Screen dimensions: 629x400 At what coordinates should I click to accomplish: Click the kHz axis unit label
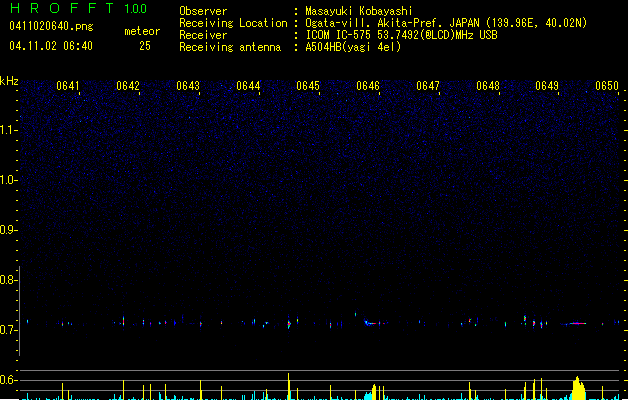pyautogui.click(x=9, y=81)
